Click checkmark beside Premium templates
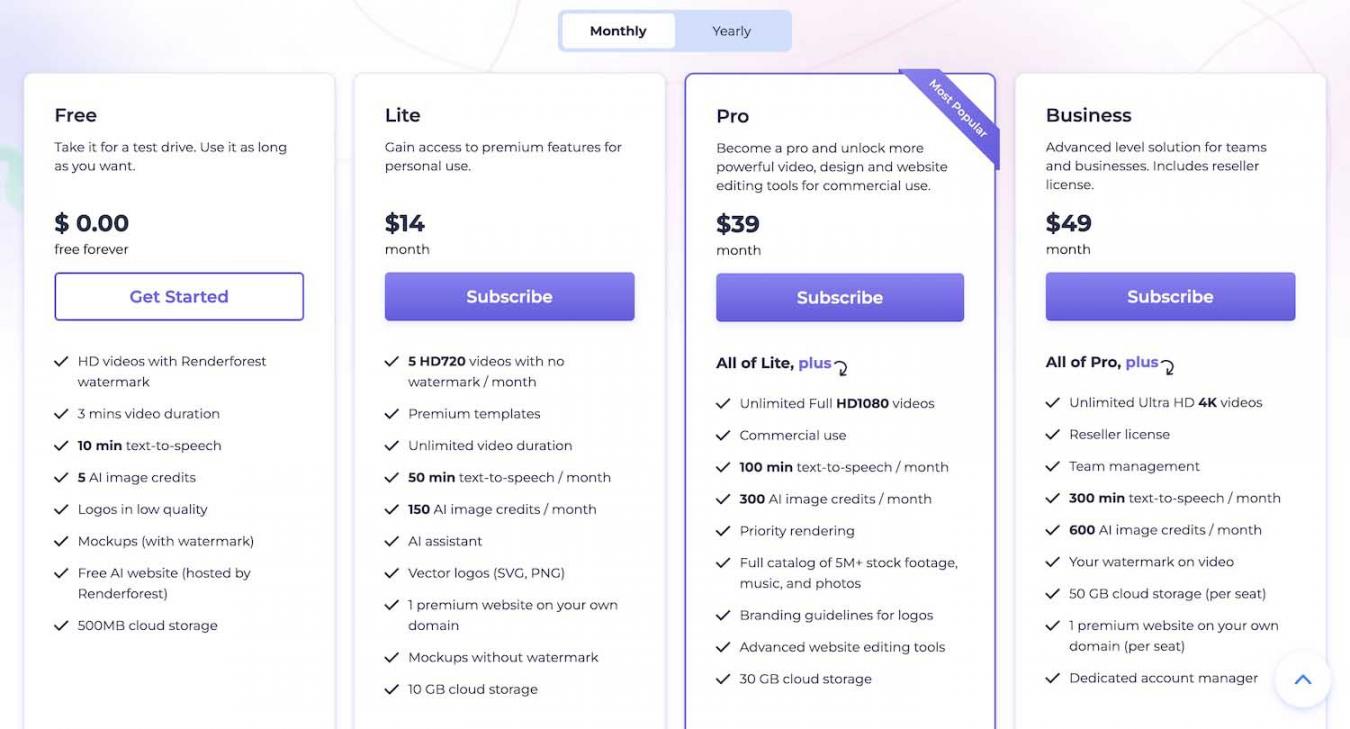Image resolution: width=1350 pixels, height=729 pixels. (x=392, y=414)
